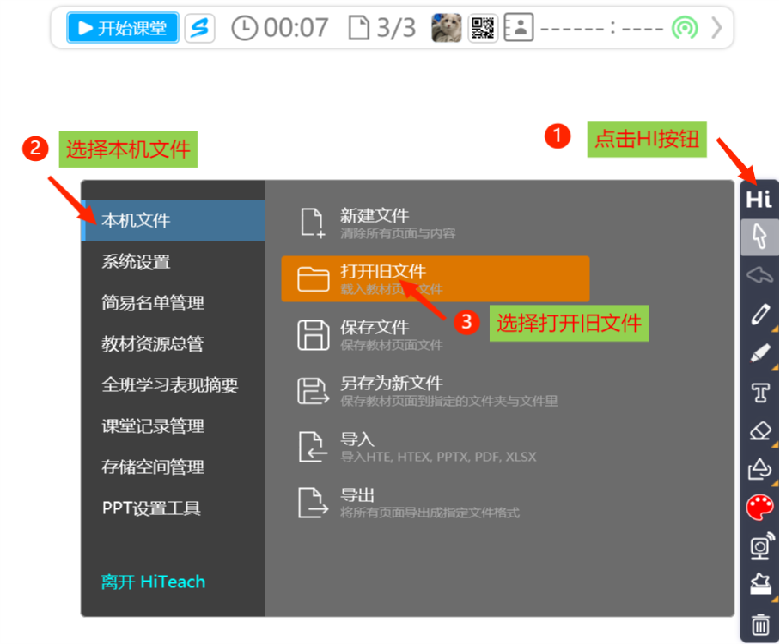
Task: Open the QR code icon
Action: [483, 28]
